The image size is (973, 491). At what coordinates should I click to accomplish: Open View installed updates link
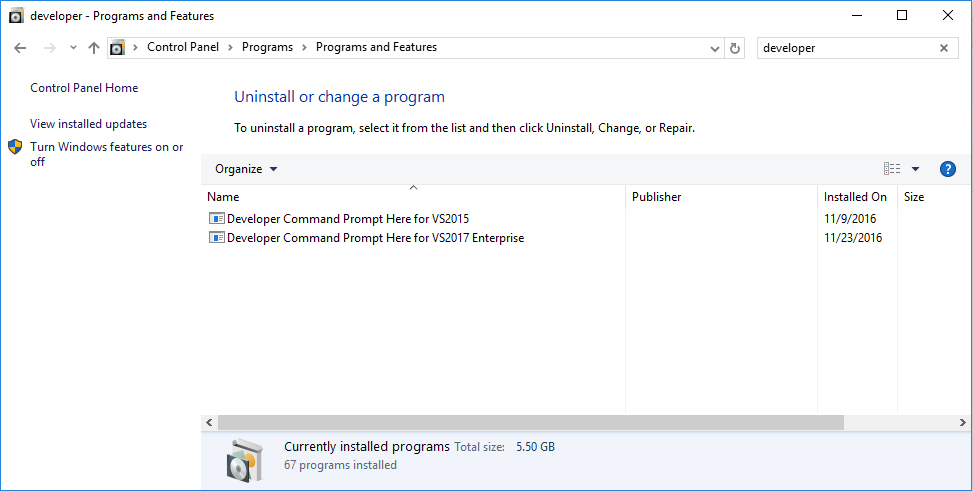click(x=89, y=124)
